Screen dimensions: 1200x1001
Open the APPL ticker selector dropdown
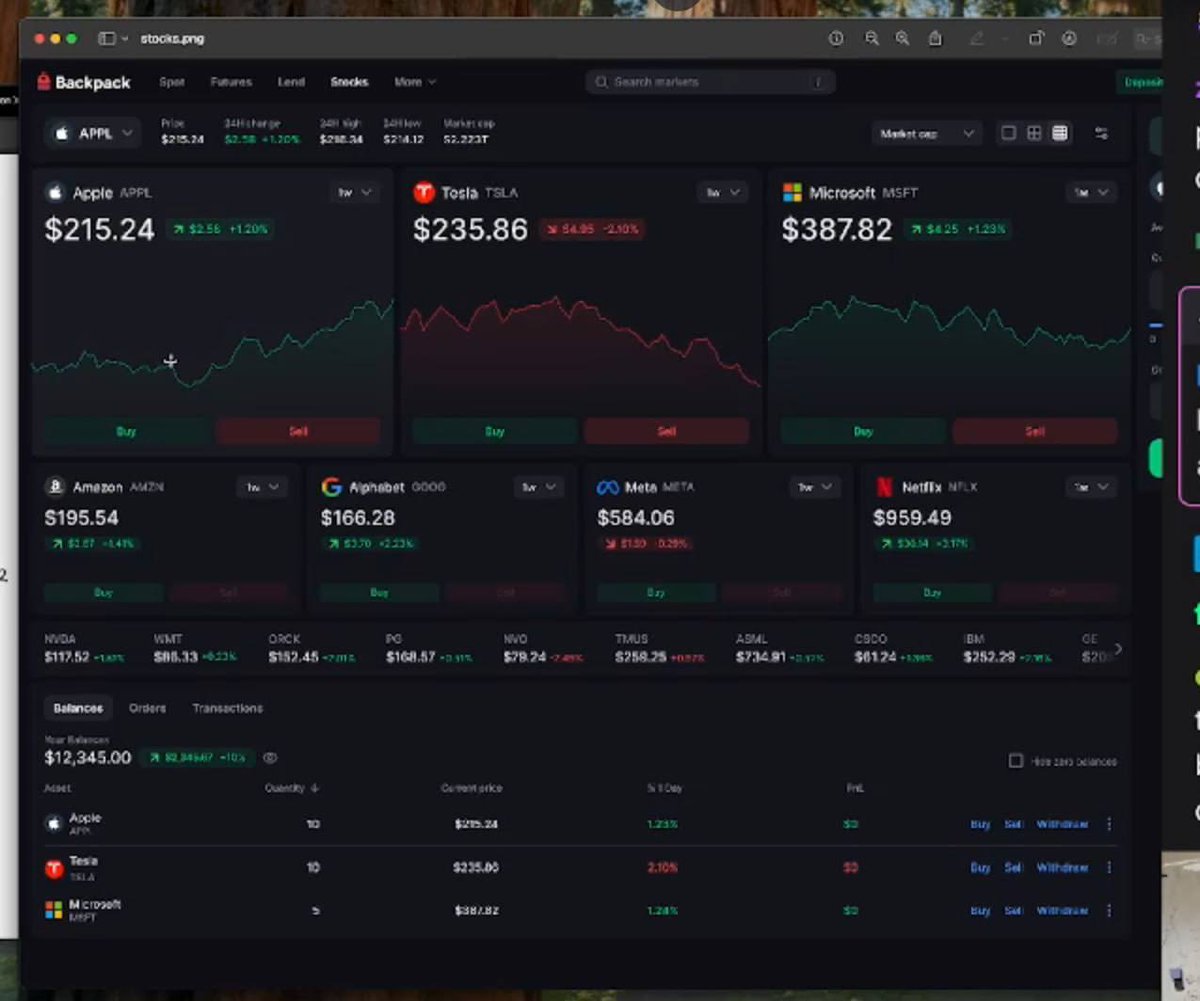click(92, 133)
